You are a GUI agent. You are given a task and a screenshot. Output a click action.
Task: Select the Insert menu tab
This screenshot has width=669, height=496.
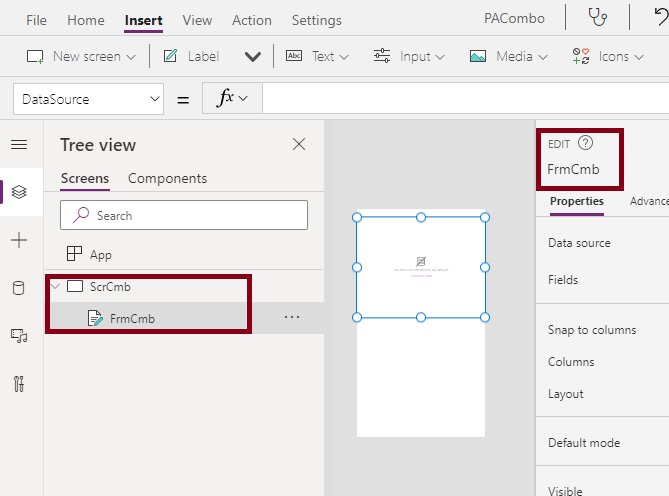coord(143,20)
